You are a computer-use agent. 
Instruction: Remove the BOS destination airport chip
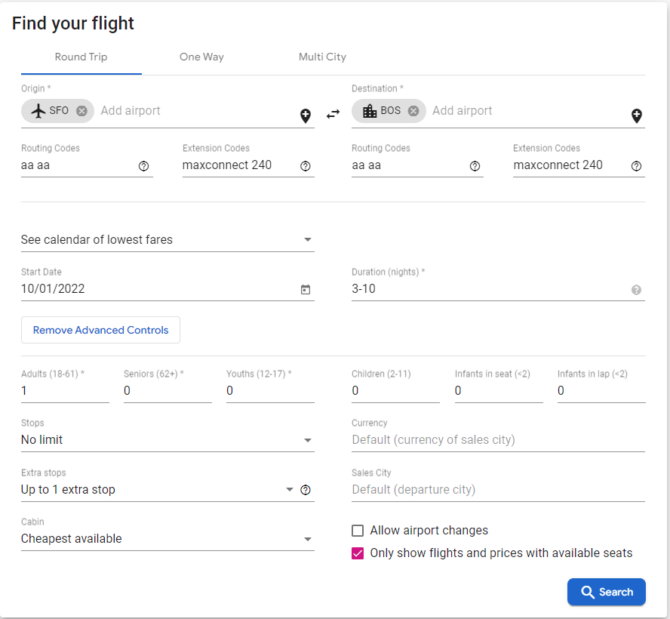413,111
